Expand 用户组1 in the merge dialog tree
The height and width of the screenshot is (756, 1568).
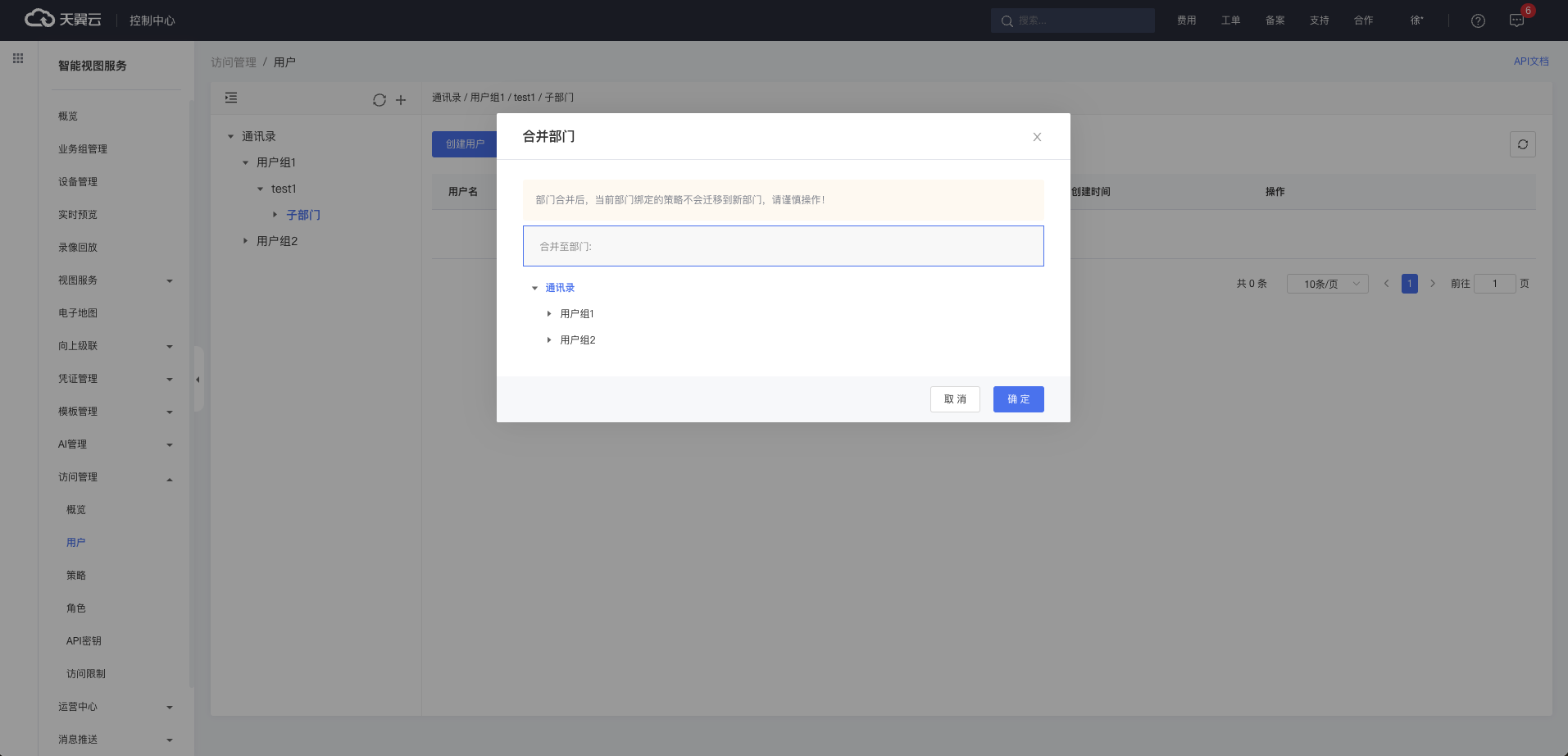[549, 314]
